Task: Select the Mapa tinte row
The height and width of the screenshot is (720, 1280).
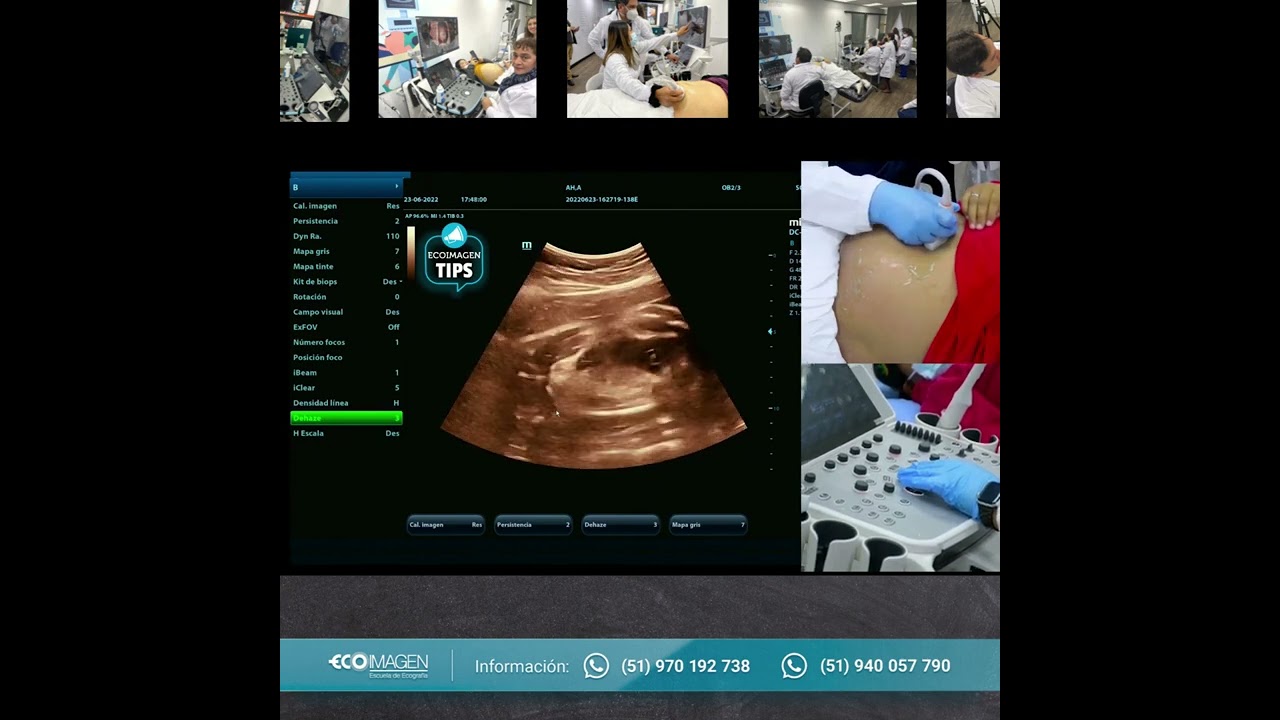Action: click(346, 267)
